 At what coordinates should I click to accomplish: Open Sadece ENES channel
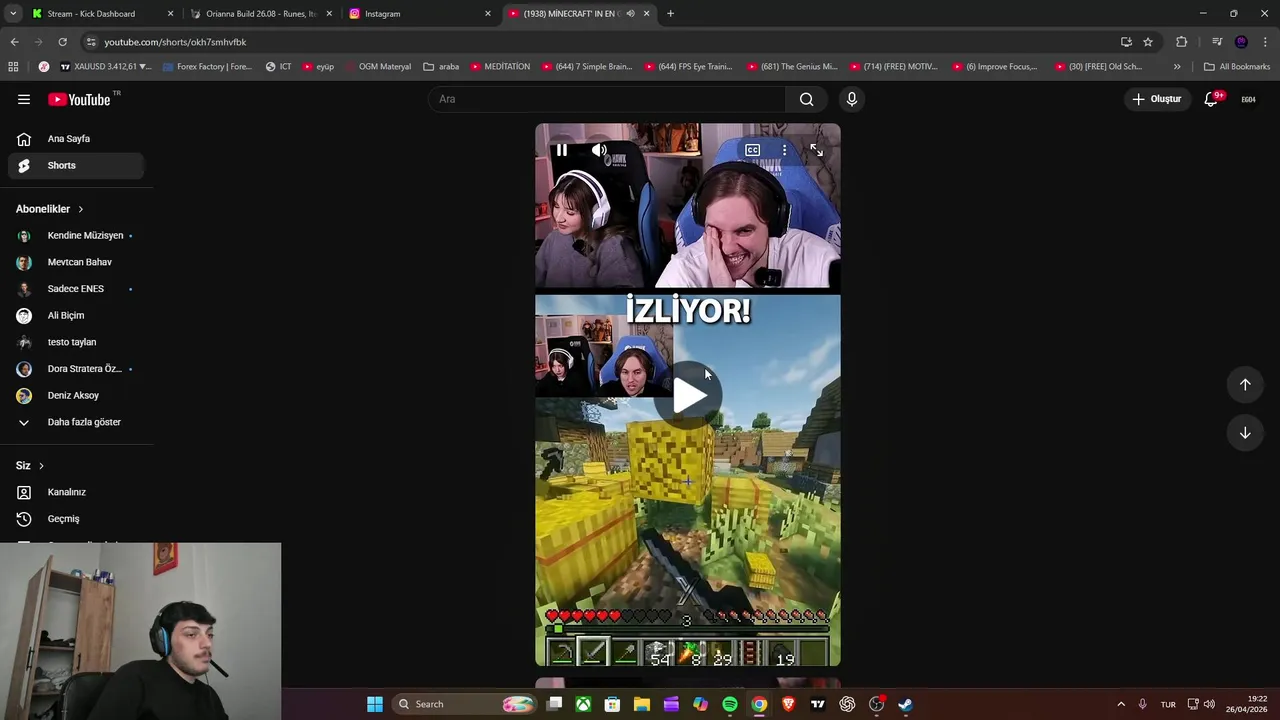click(x=76, y=289)
